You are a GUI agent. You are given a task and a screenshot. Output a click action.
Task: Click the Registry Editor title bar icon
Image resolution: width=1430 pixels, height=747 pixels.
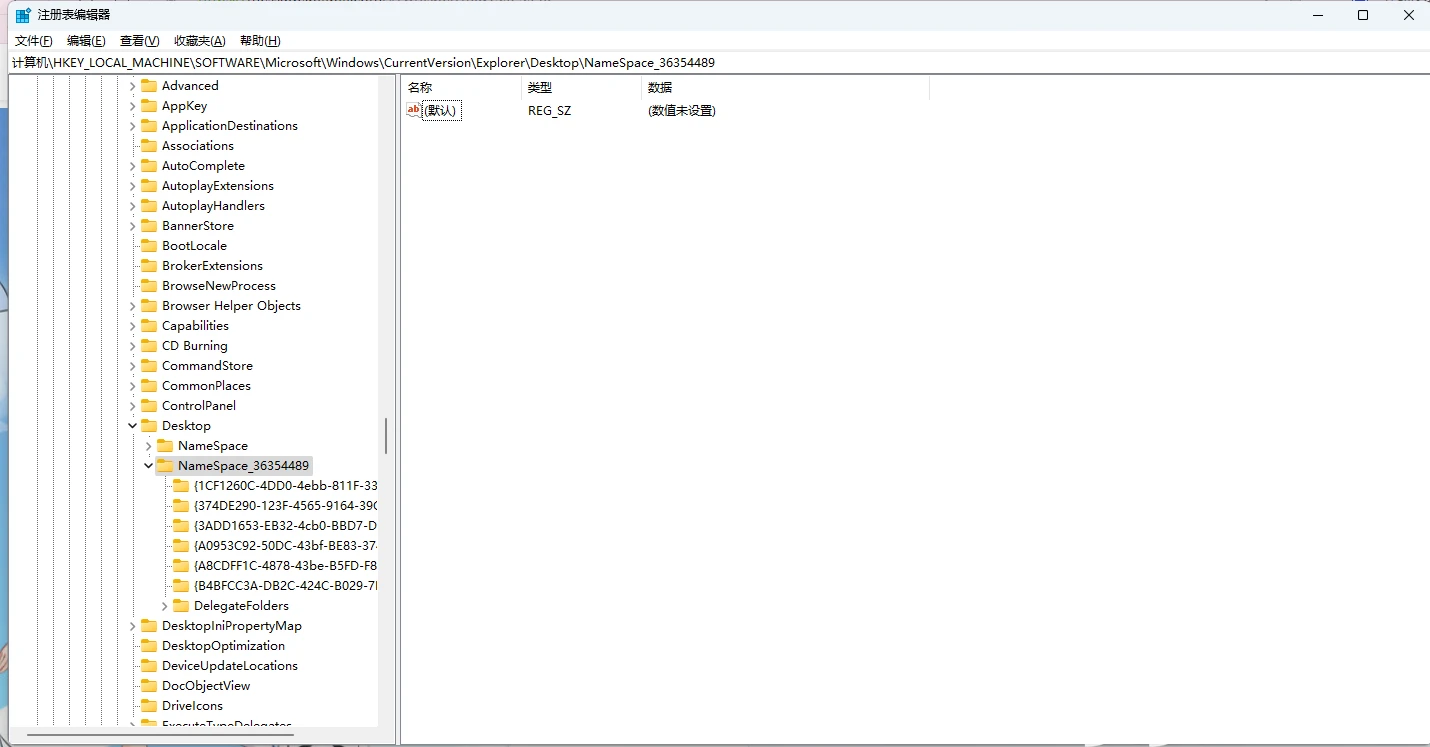tap(23, 15)
